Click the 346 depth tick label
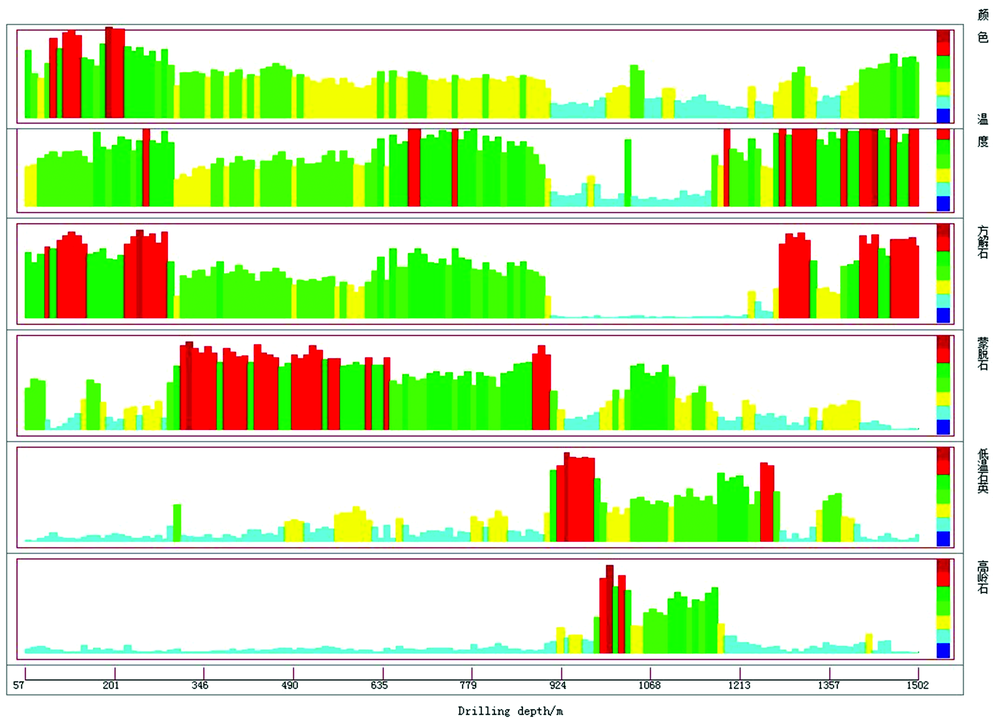 click(203, 686)
